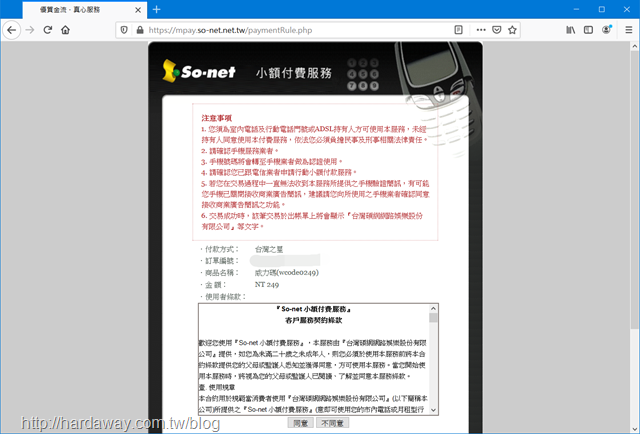Select the 優質金流 · 真心服務 tab
Viewport: 640px width, 434px height.
[84, 10]
